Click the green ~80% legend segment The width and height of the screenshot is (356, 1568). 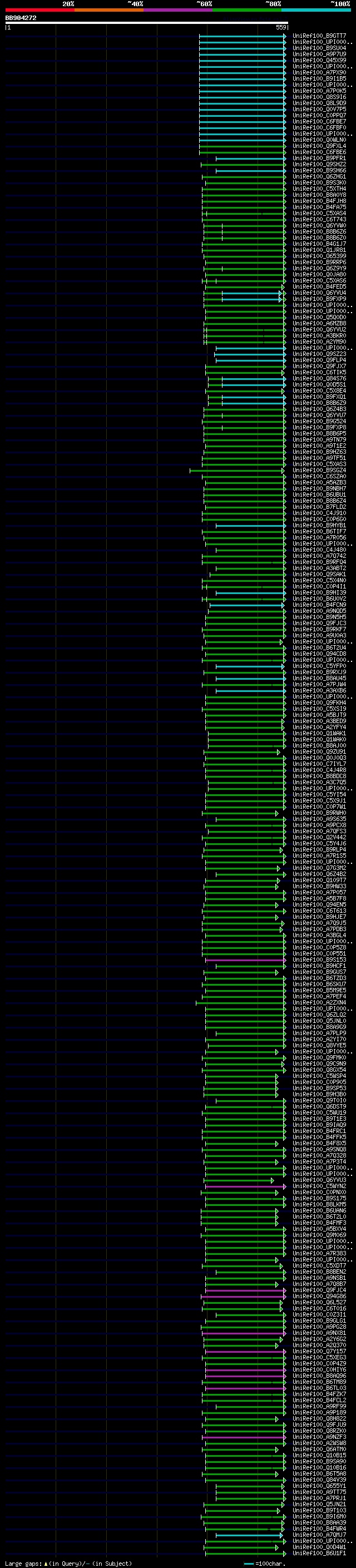(x=247, y=10)
